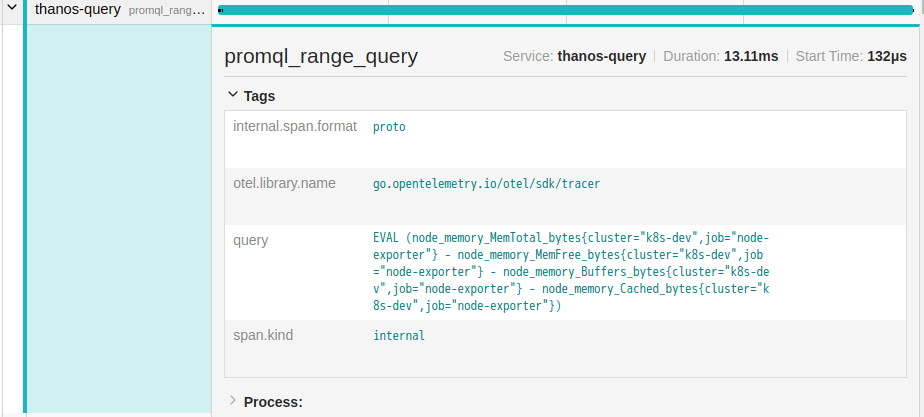
Task: Select the internal.span.format tag key
Action: [295, 127]
